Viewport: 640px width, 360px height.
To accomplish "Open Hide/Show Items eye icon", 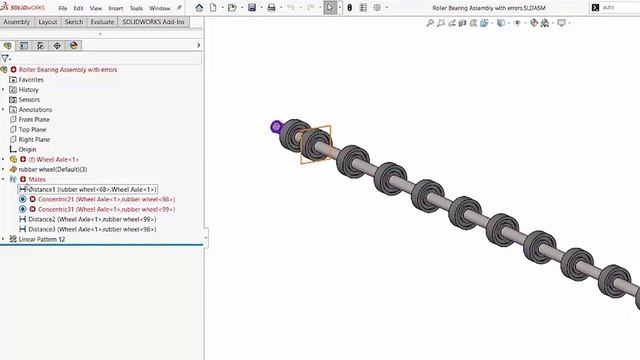I will (x=518, y=23).
